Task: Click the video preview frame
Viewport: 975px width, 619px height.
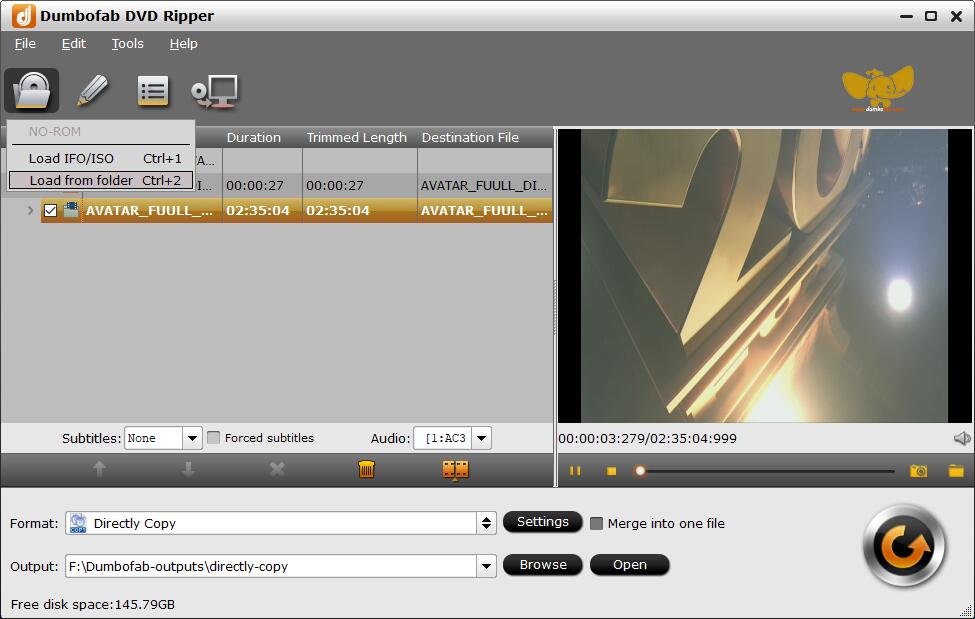Action: click(x=764, y=276)
